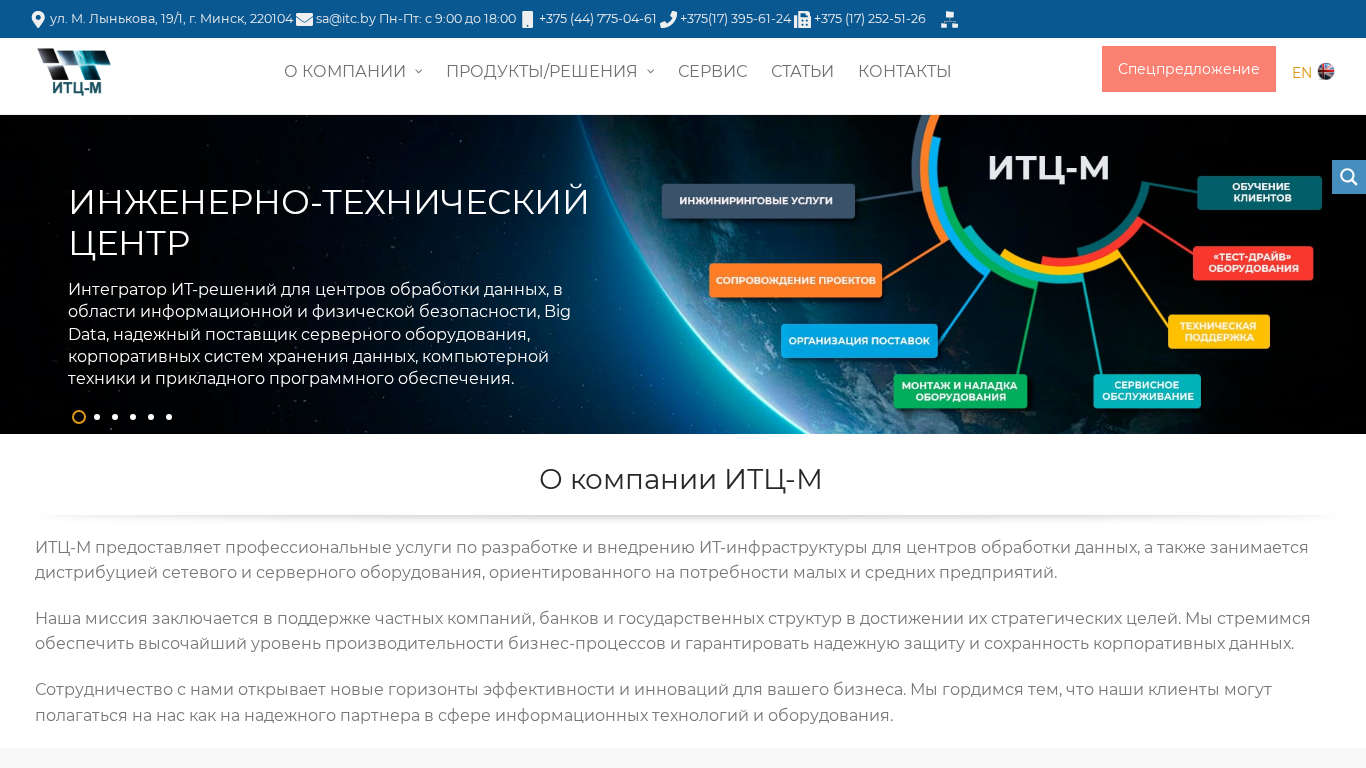Click the Спецпредложение button
Image resolution: width=1366 pixels, height=768 pixels.
coord(1189,69)
